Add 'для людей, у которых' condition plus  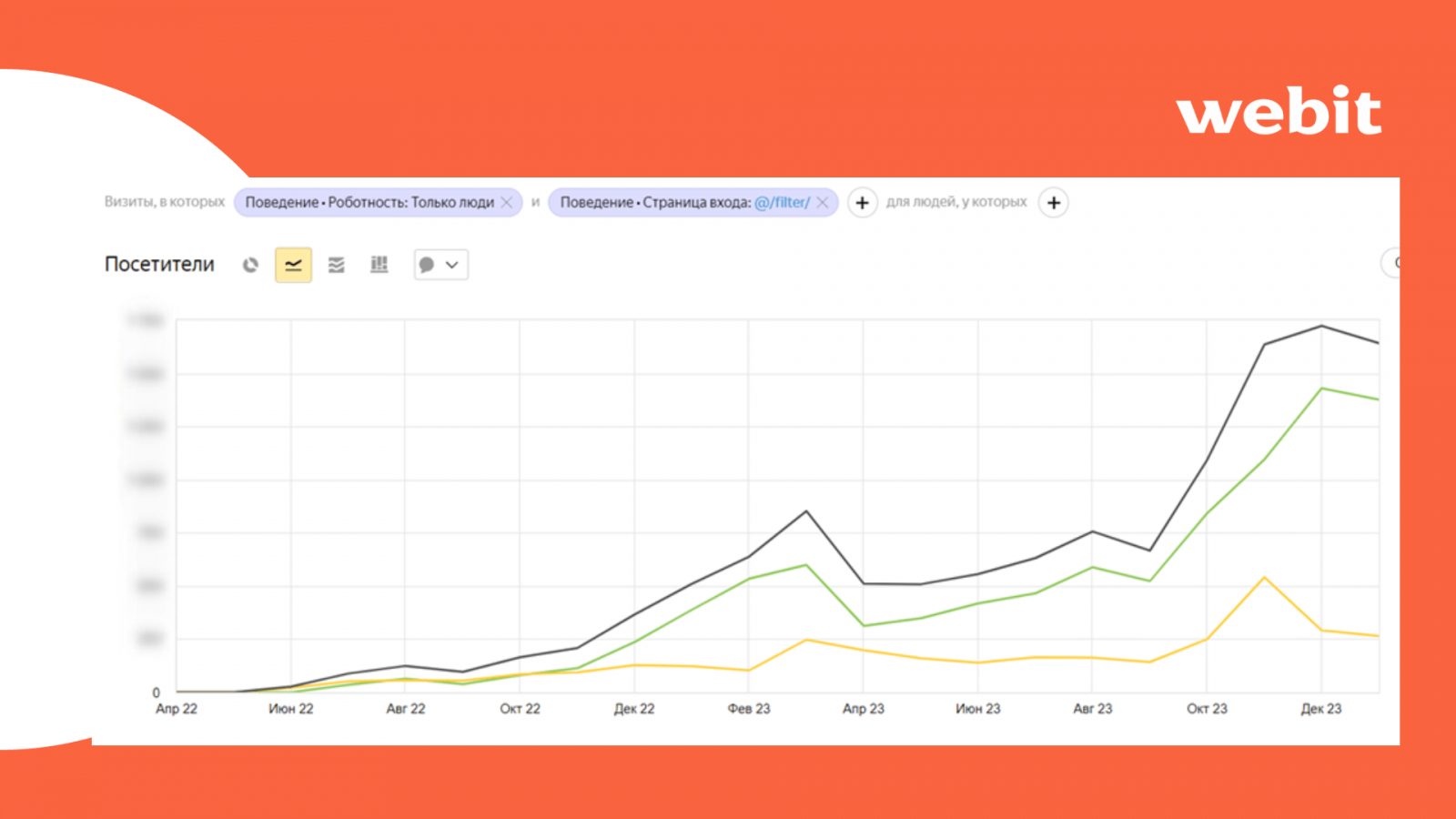(x=1053, y=202)
